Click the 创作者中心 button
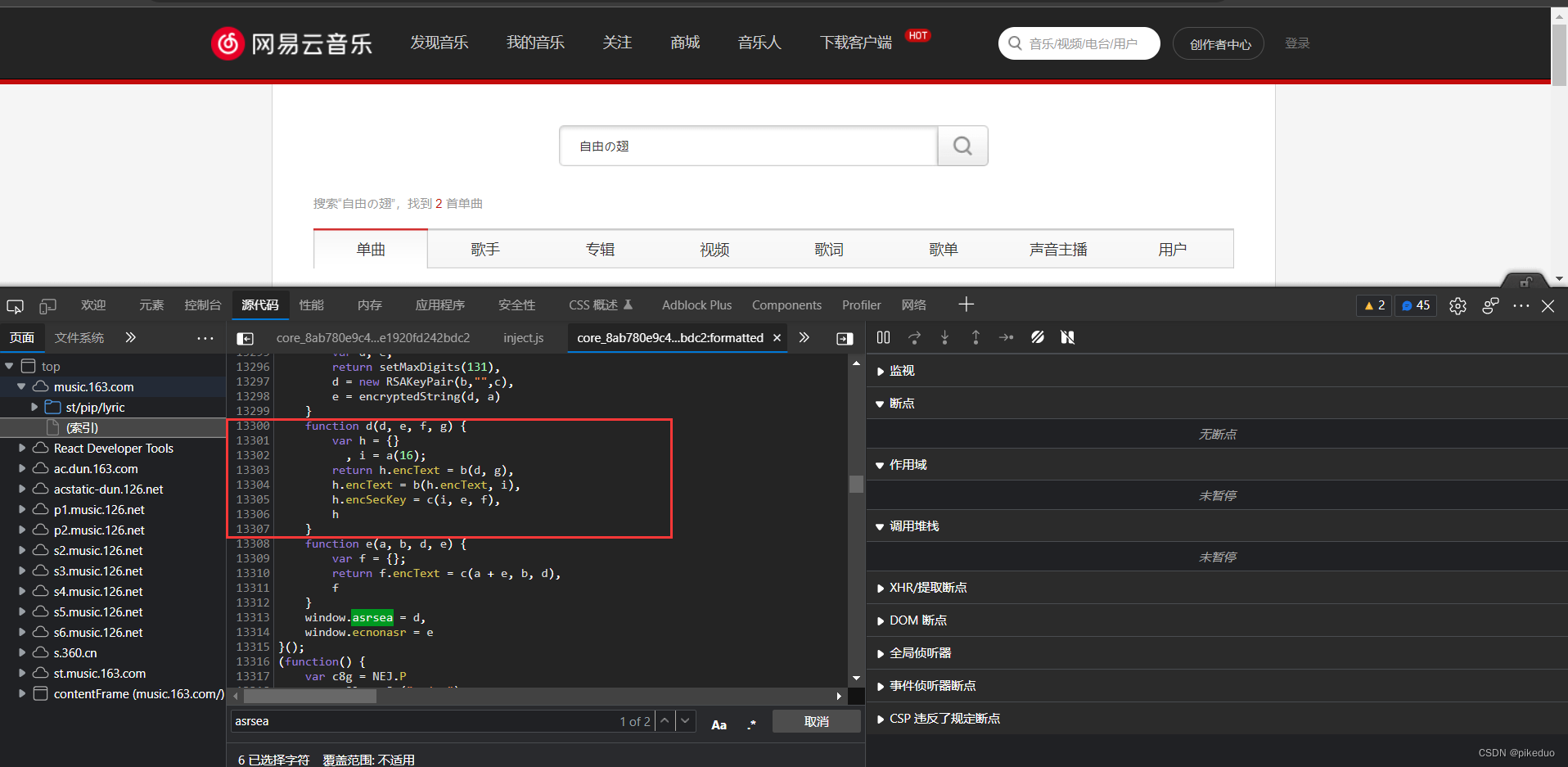 pyautogui.click(x=1219, y=43)
